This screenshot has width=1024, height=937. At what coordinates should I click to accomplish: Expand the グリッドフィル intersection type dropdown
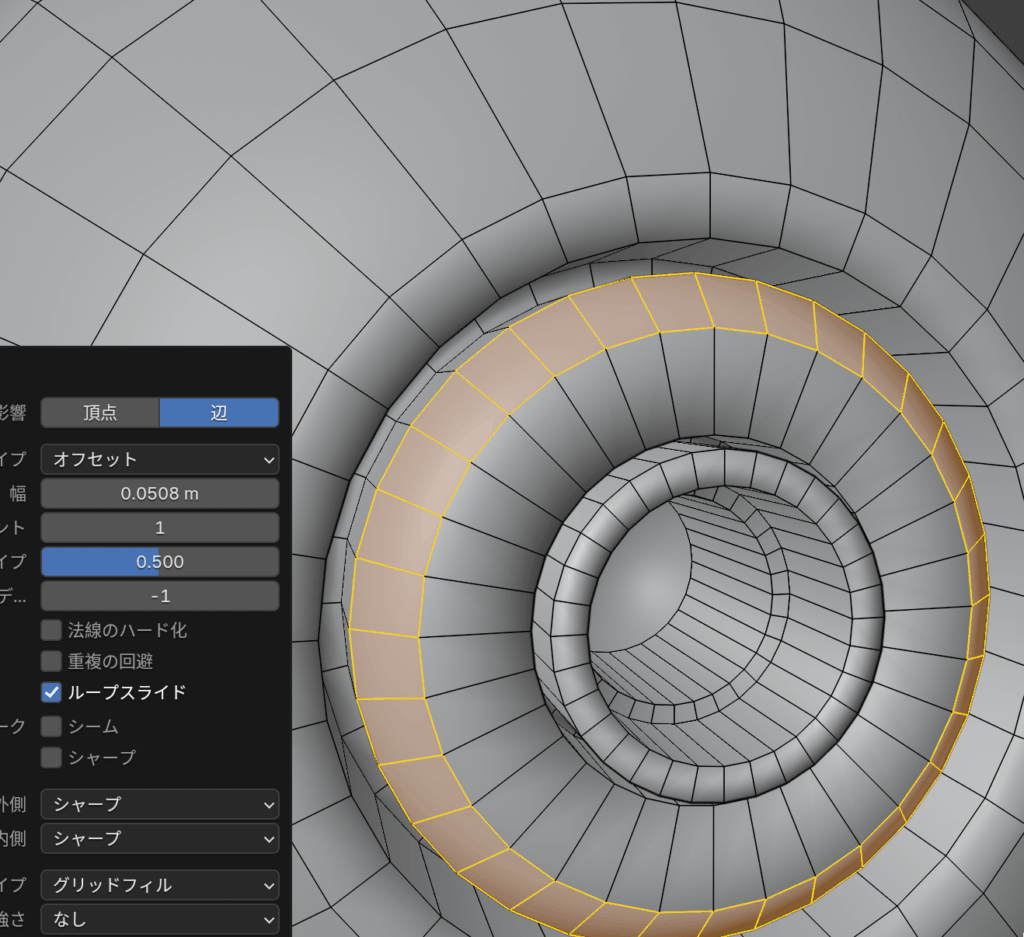pyautogui.click(x=160, y=885)
